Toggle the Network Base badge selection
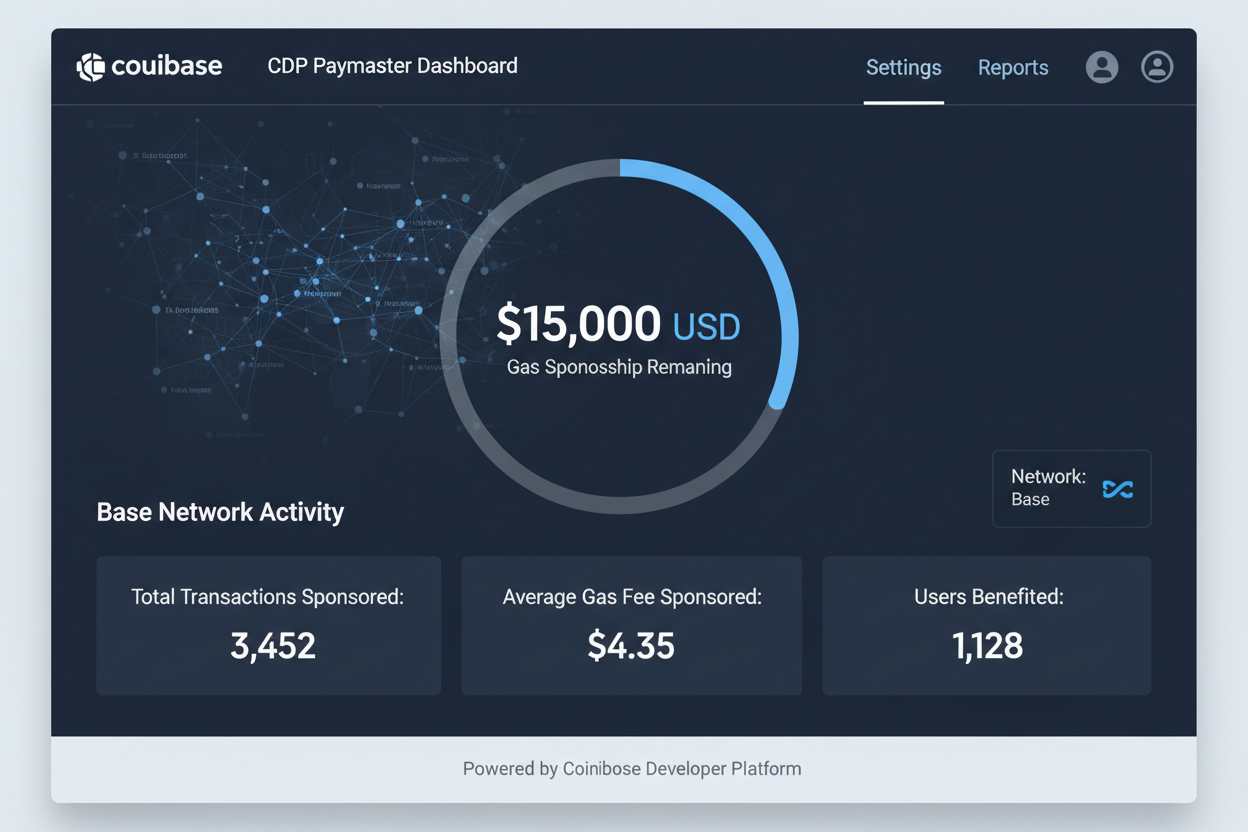 point(1071,488)
